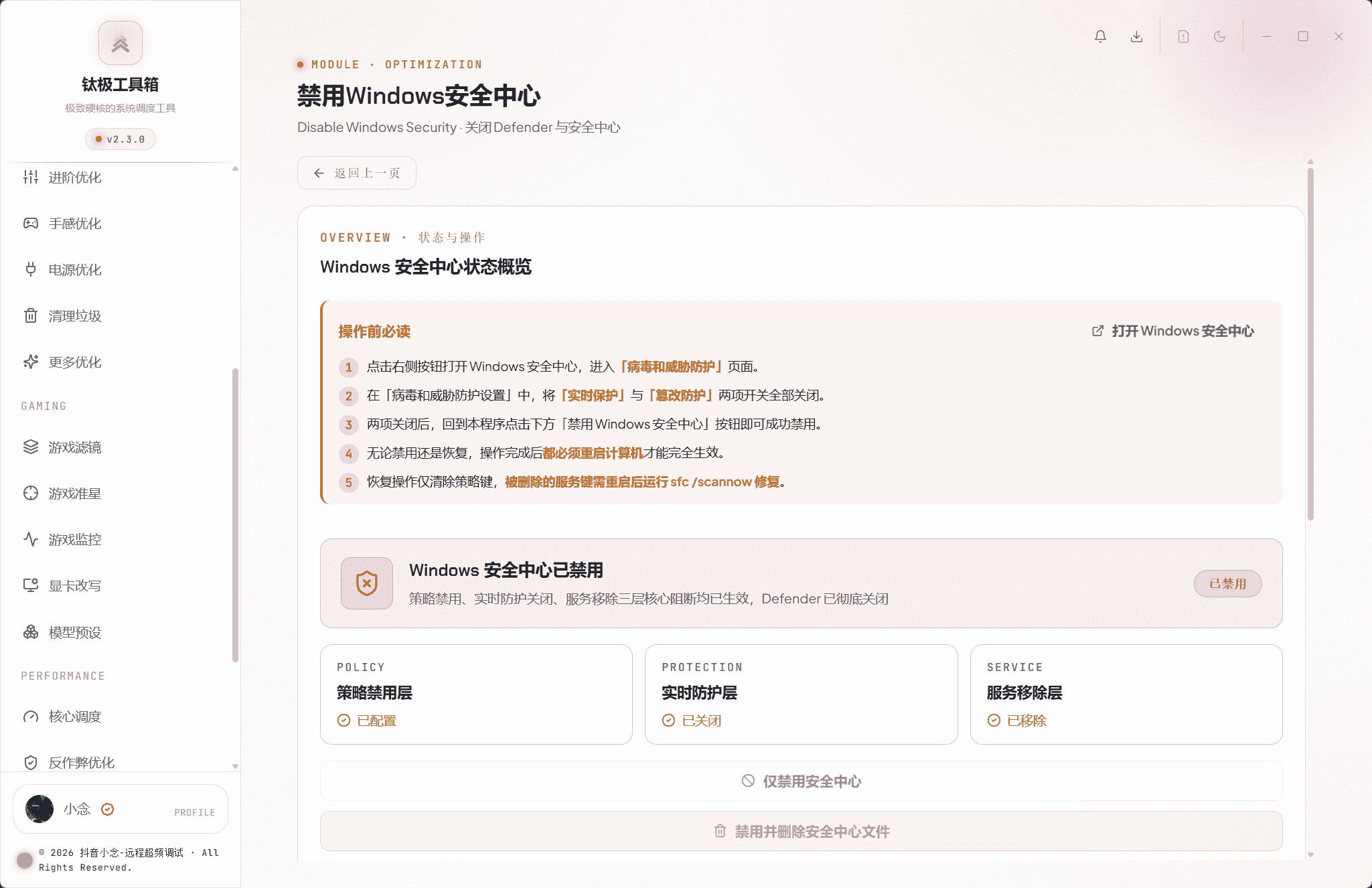Click the 实时防护层 protection card

click(x=801, y=694)
